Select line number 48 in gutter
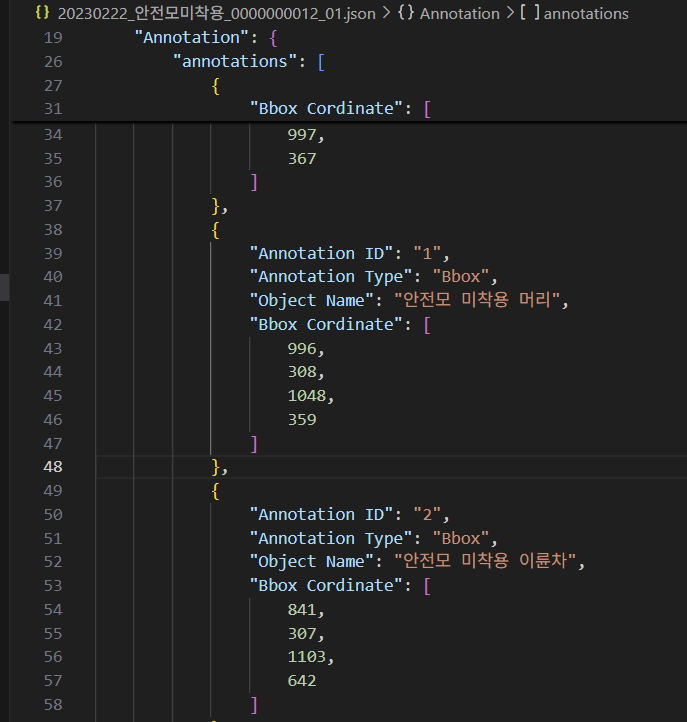Image resolution: width=687 pixels, height=722 pixels. tap(53, 467)
